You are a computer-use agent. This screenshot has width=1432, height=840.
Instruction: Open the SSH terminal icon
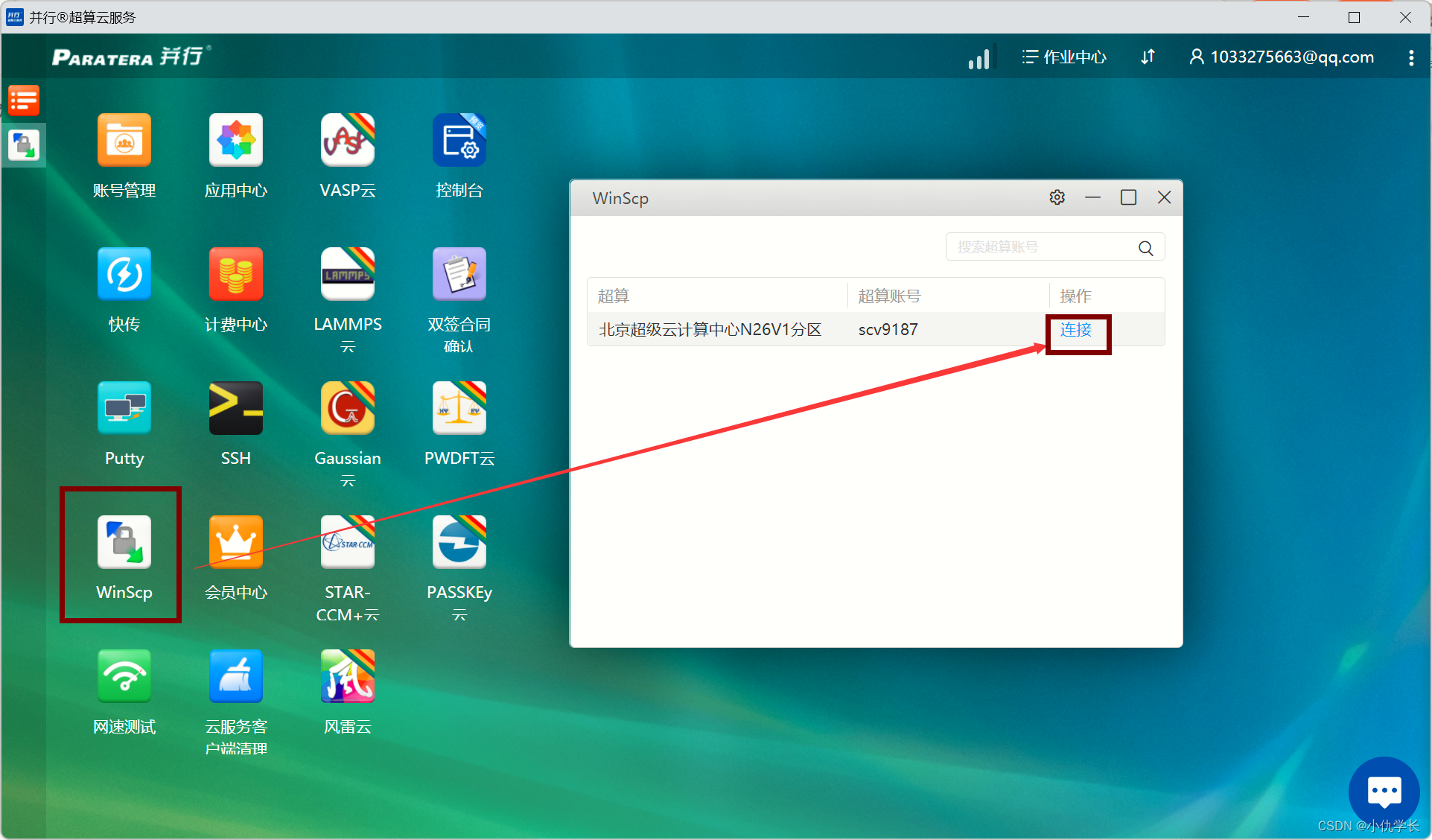[235, 409]
